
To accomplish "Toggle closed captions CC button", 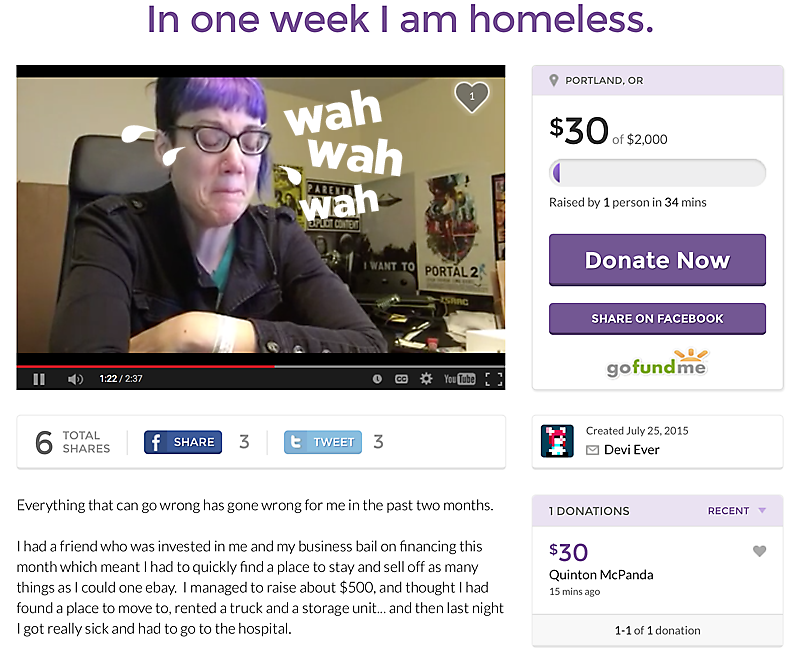I will [x=402, y=379].
